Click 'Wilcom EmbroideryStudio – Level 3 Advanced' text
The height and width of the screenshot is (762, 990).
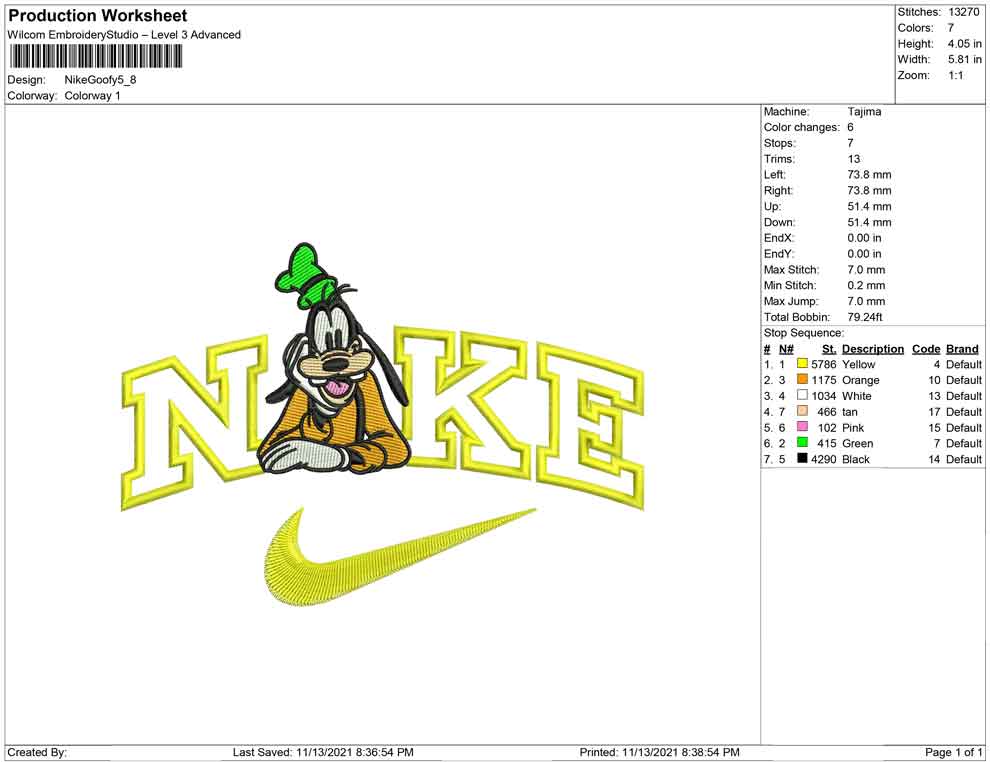[124, 35]
